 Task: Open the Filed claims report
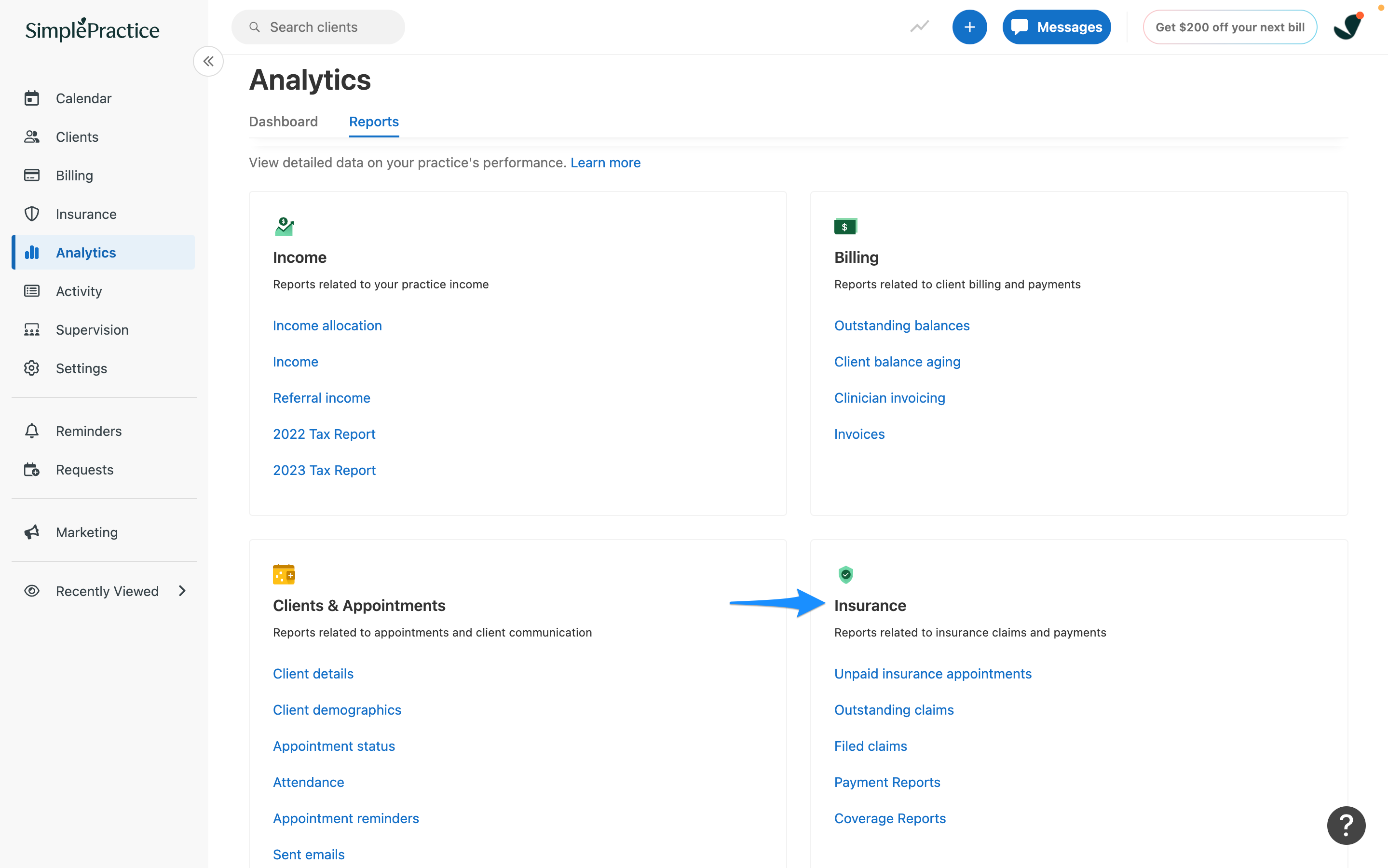[870, 746]
